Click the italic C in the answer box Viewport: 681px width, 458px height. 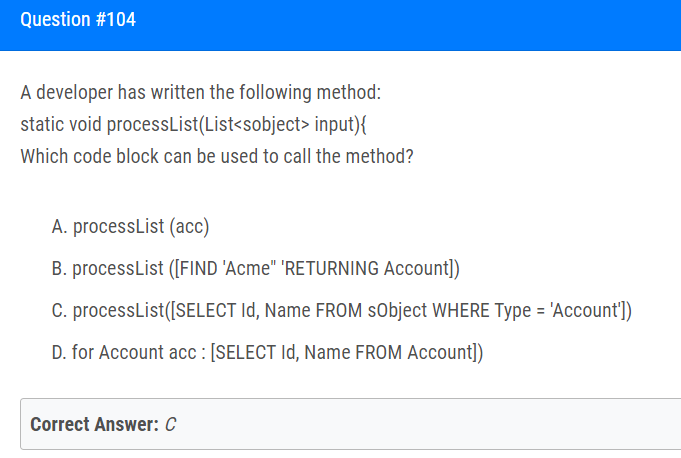(170, 424)
